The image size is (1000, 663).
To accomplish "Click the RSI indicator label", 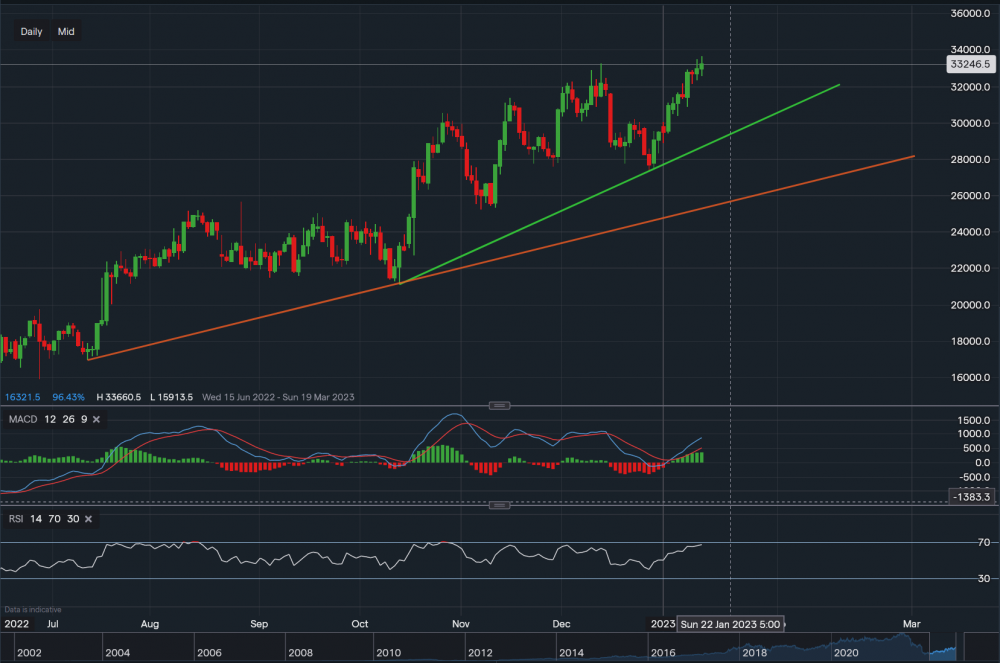I will click(x=16, y=519).
